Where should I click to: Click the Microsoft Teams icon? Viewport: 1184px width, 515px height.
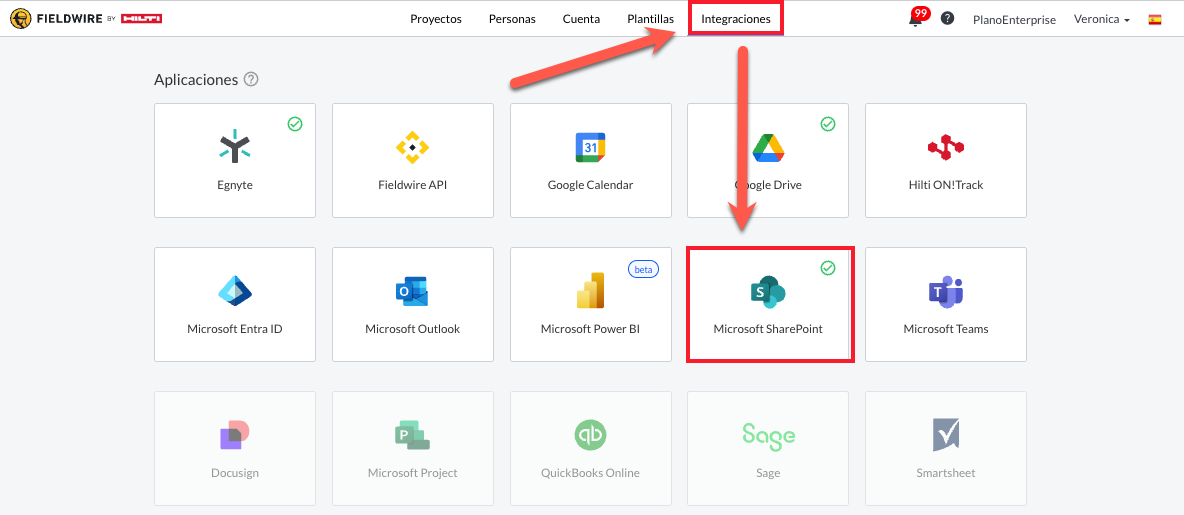945,291
